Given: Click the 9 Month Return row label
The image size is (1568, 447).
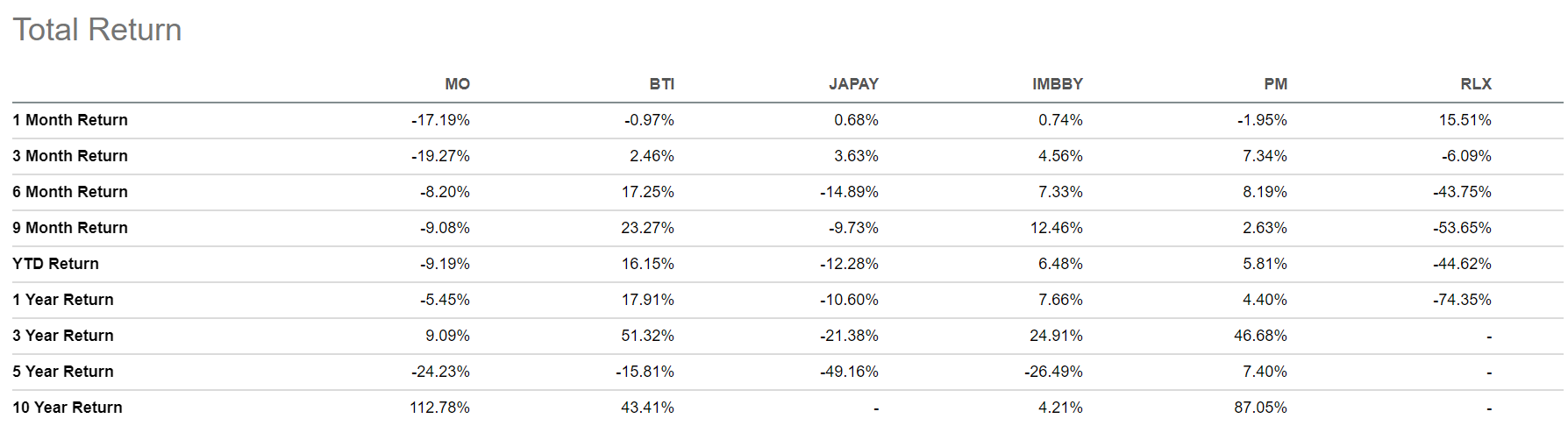Looking at the screenshot, I should 70,228.
